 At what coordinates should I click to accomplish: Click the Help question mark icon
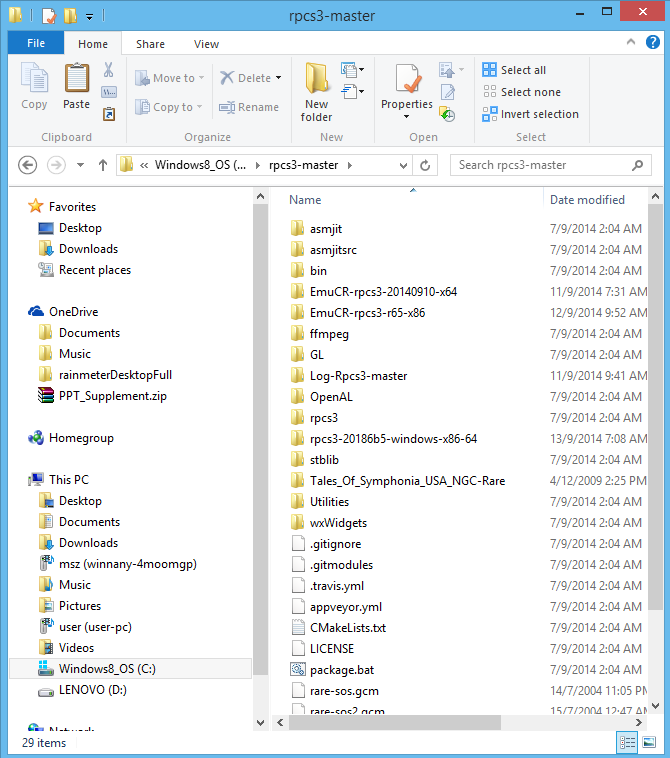point(653,43)
